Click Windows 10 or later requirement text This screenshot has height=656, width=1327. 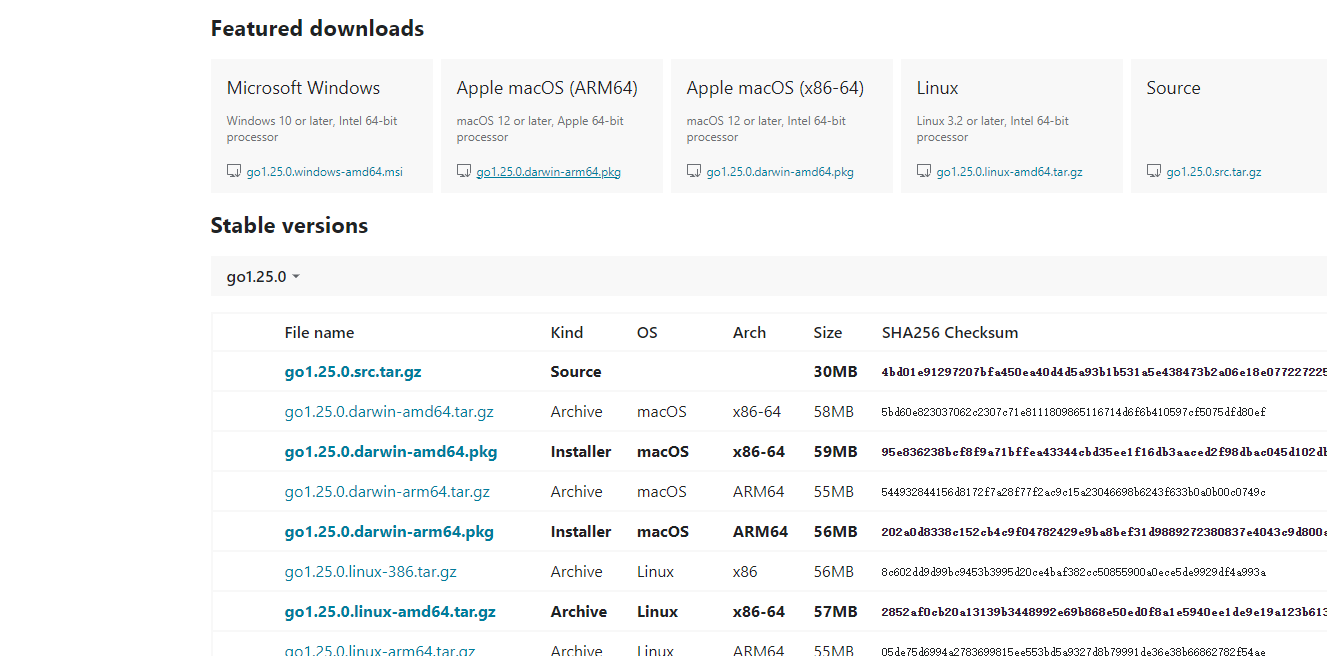click(312, 129)
